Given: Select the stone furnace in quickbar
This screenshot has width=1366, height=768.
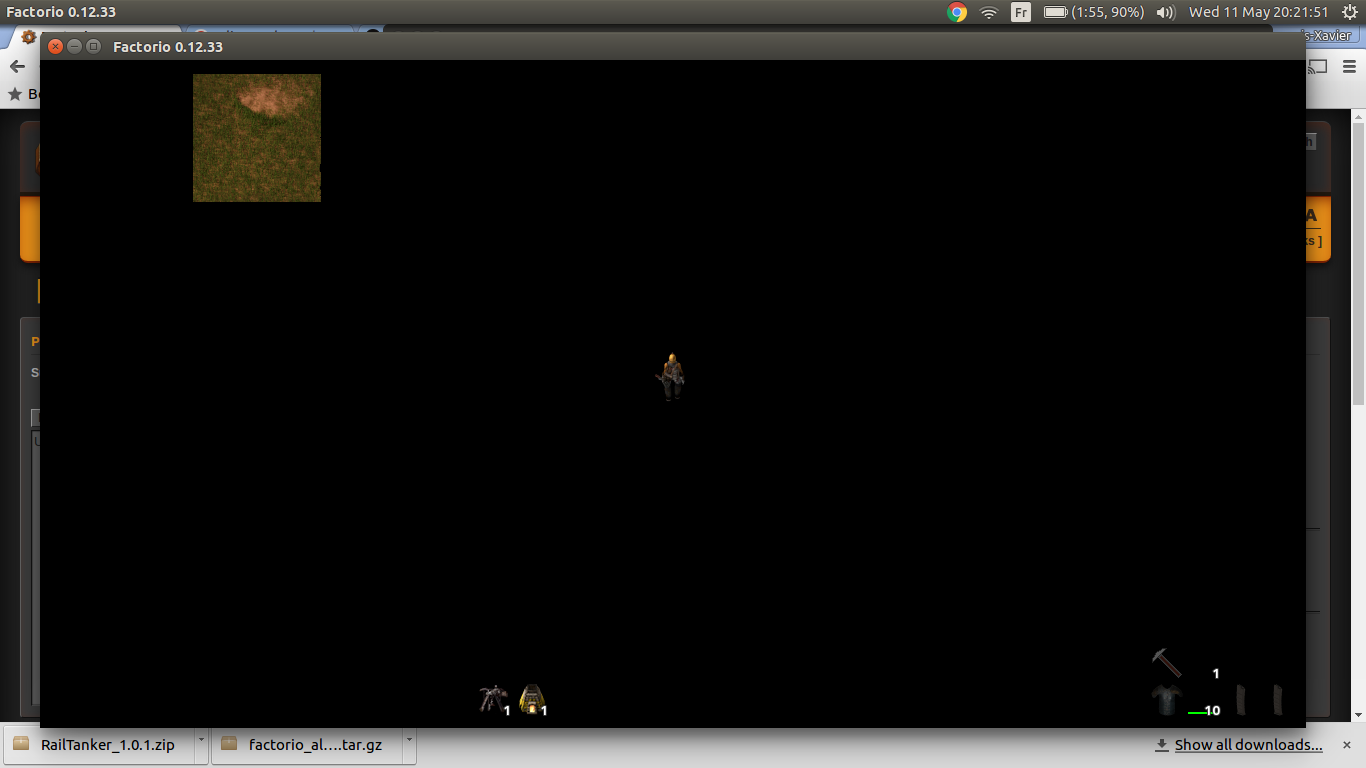Looking at the screenshot, I should click(532, 698).
